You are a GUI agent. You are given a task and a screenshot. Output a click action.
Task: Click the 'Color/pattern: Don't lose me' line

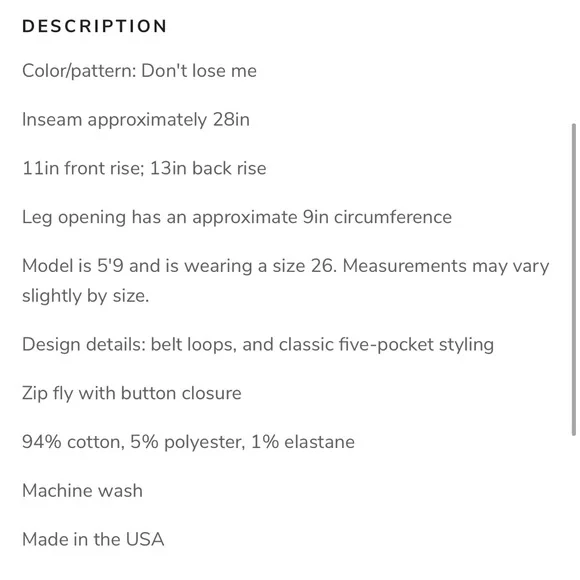click(139, 71)
